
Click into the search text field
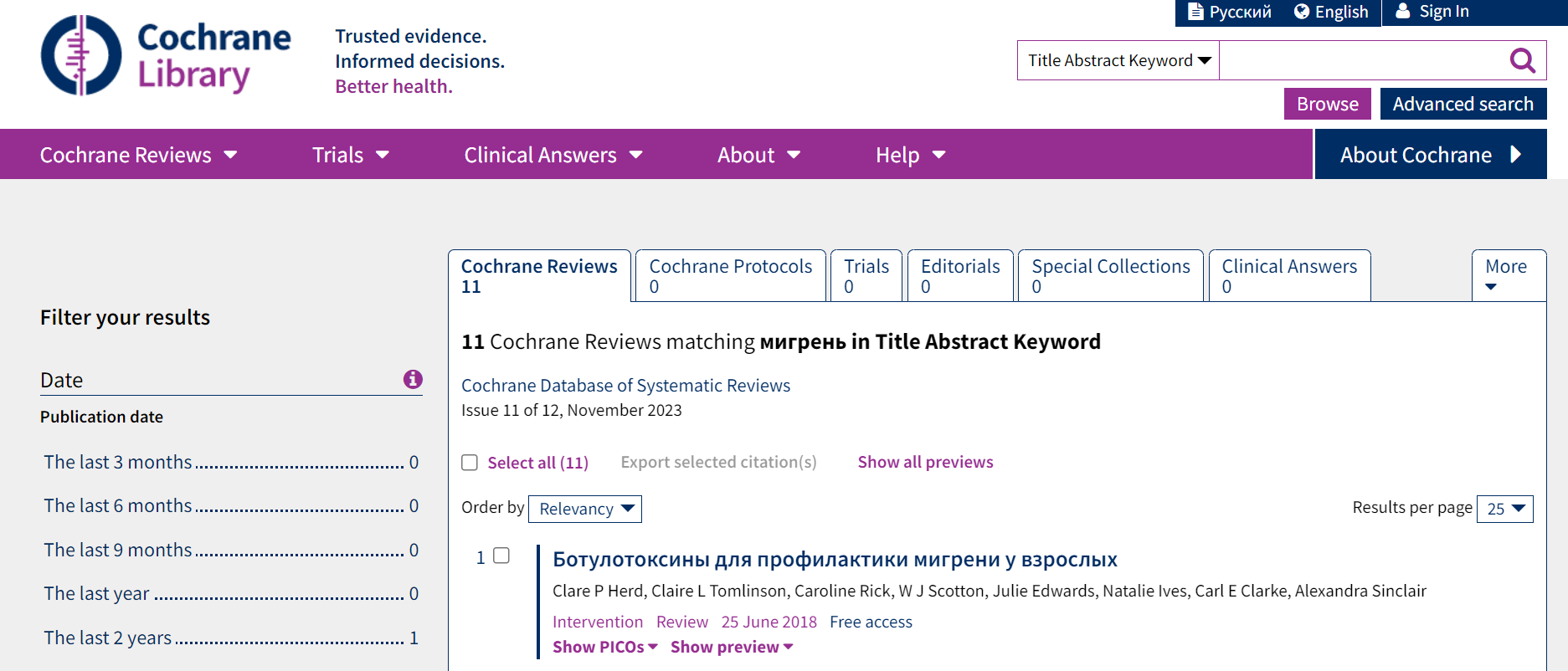[x=1360, y=60]
